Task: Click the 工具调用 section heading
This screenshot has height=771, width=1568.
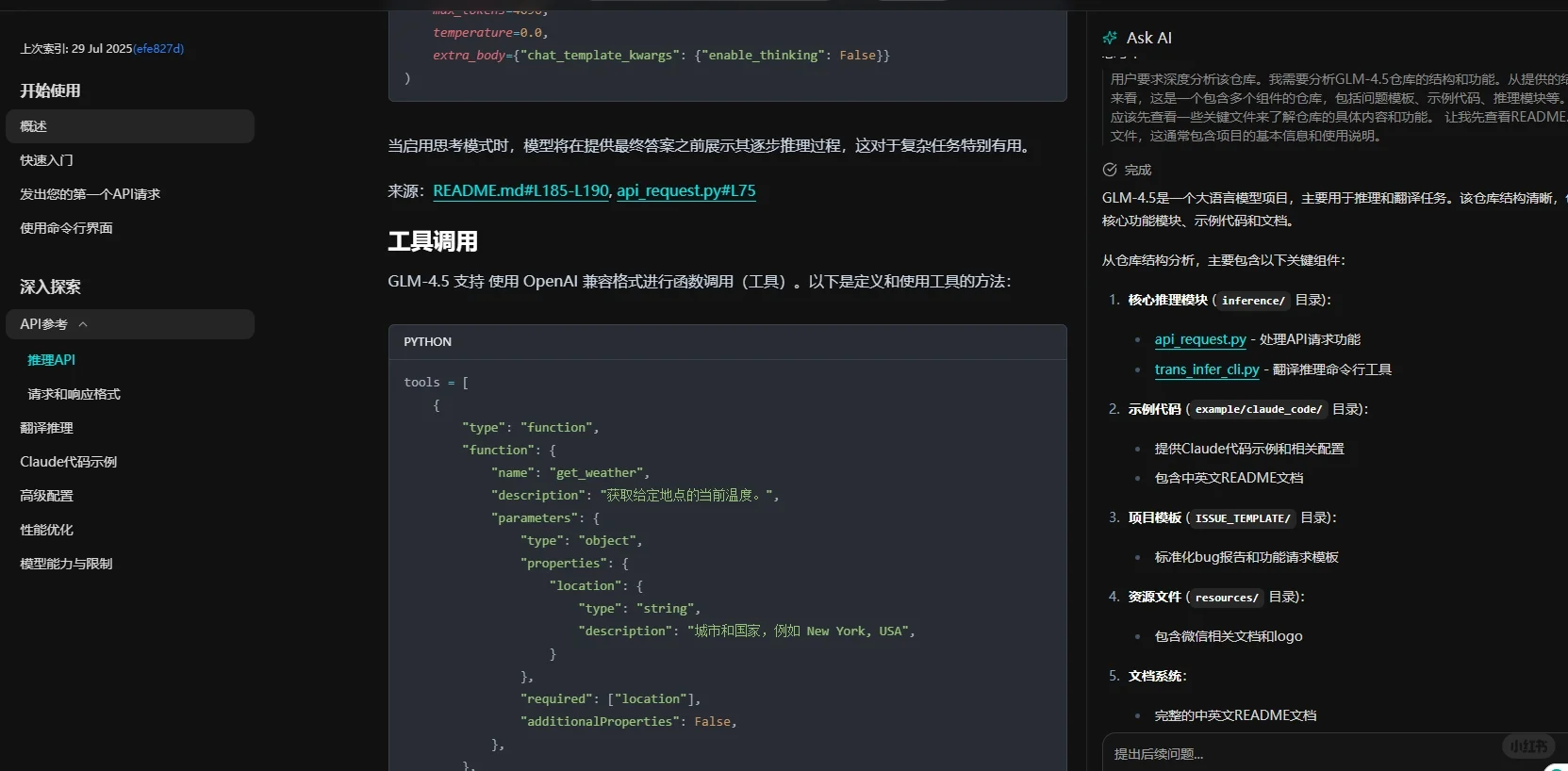Action: pyautogui.click(x=433, y=241)
